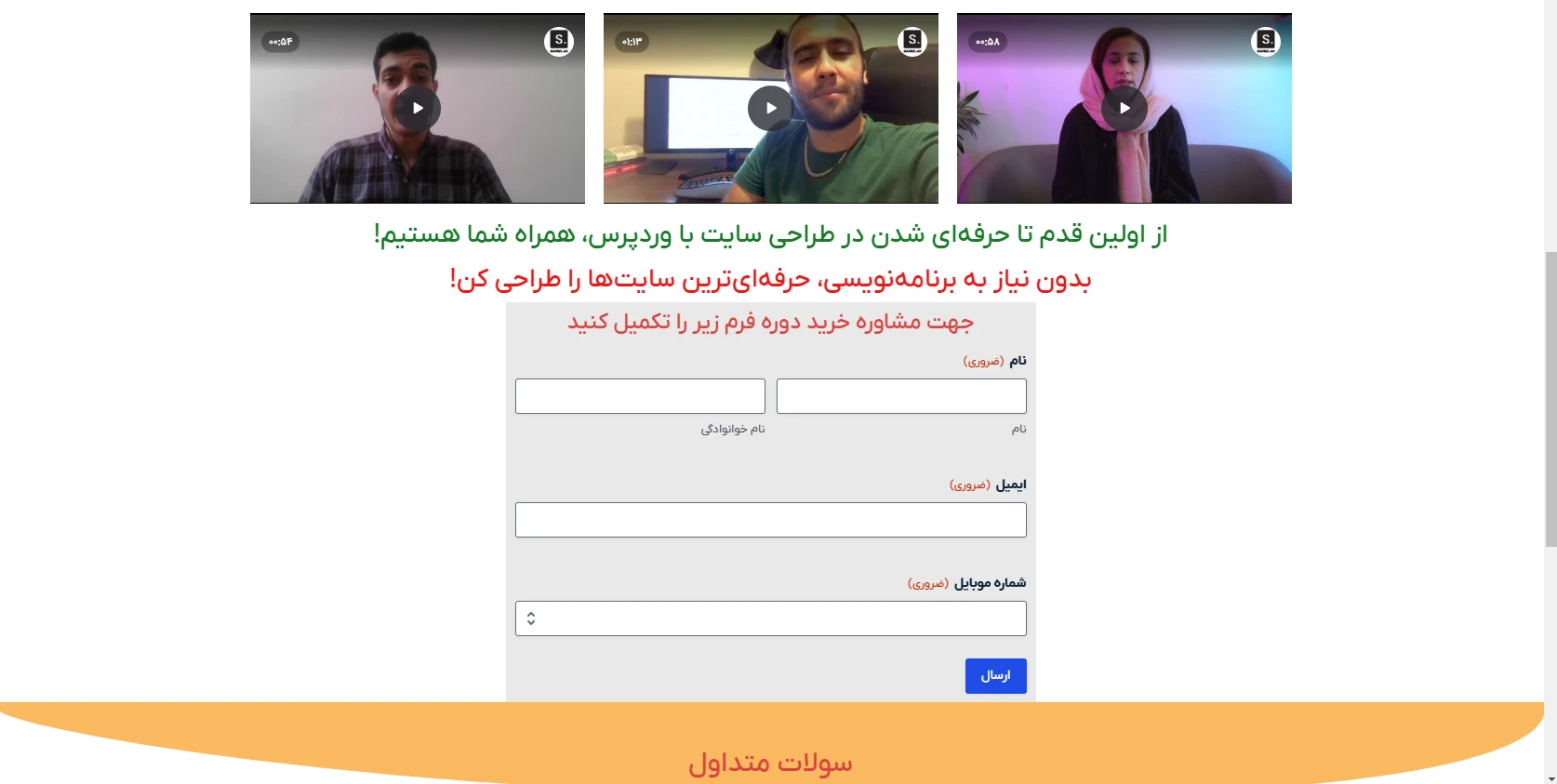1557x784 pixels.
Task: Play the video of the man in plaid shirt
Action: point(418,108)
